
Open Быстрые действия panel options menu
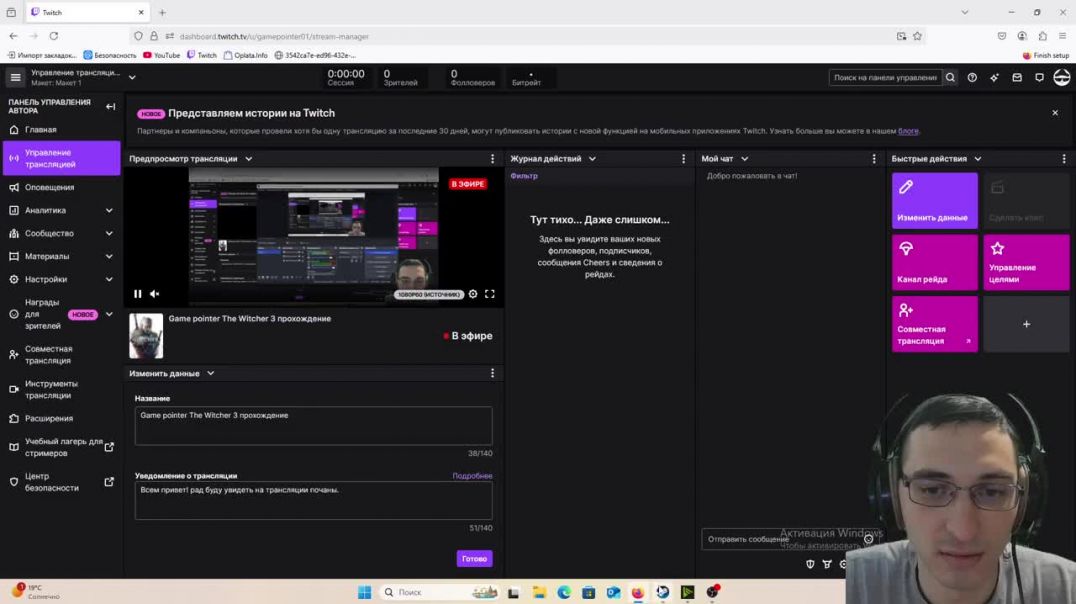tap(1064, 159)
